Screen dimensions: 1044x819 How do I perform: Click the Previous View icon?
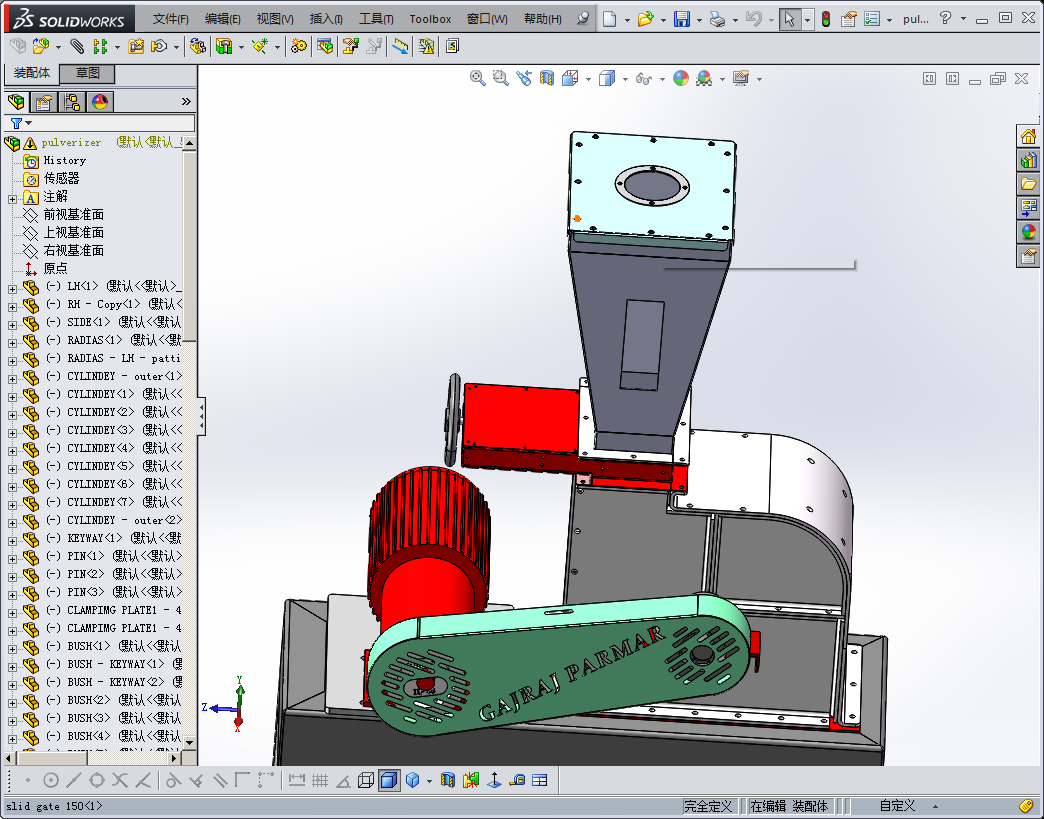point(524,78)
